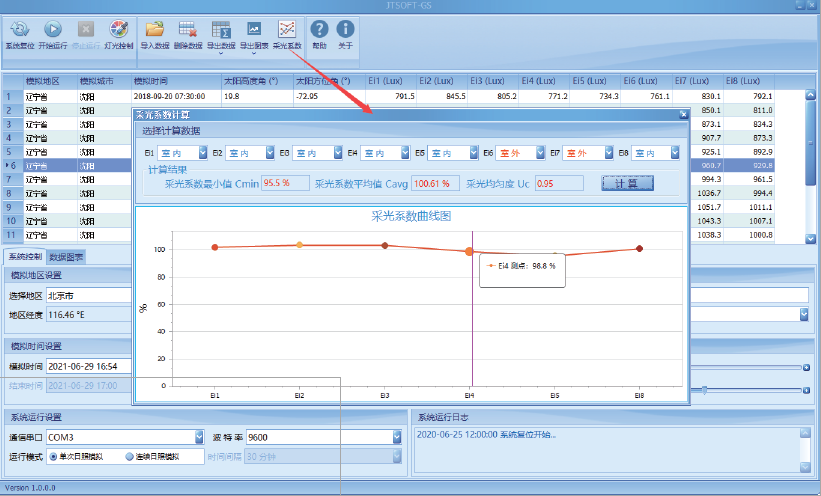The height and width of the screenshot is (496, 821).
Task: Expand the 通信串口 COM3 dropdown
Action: point(199,437)
